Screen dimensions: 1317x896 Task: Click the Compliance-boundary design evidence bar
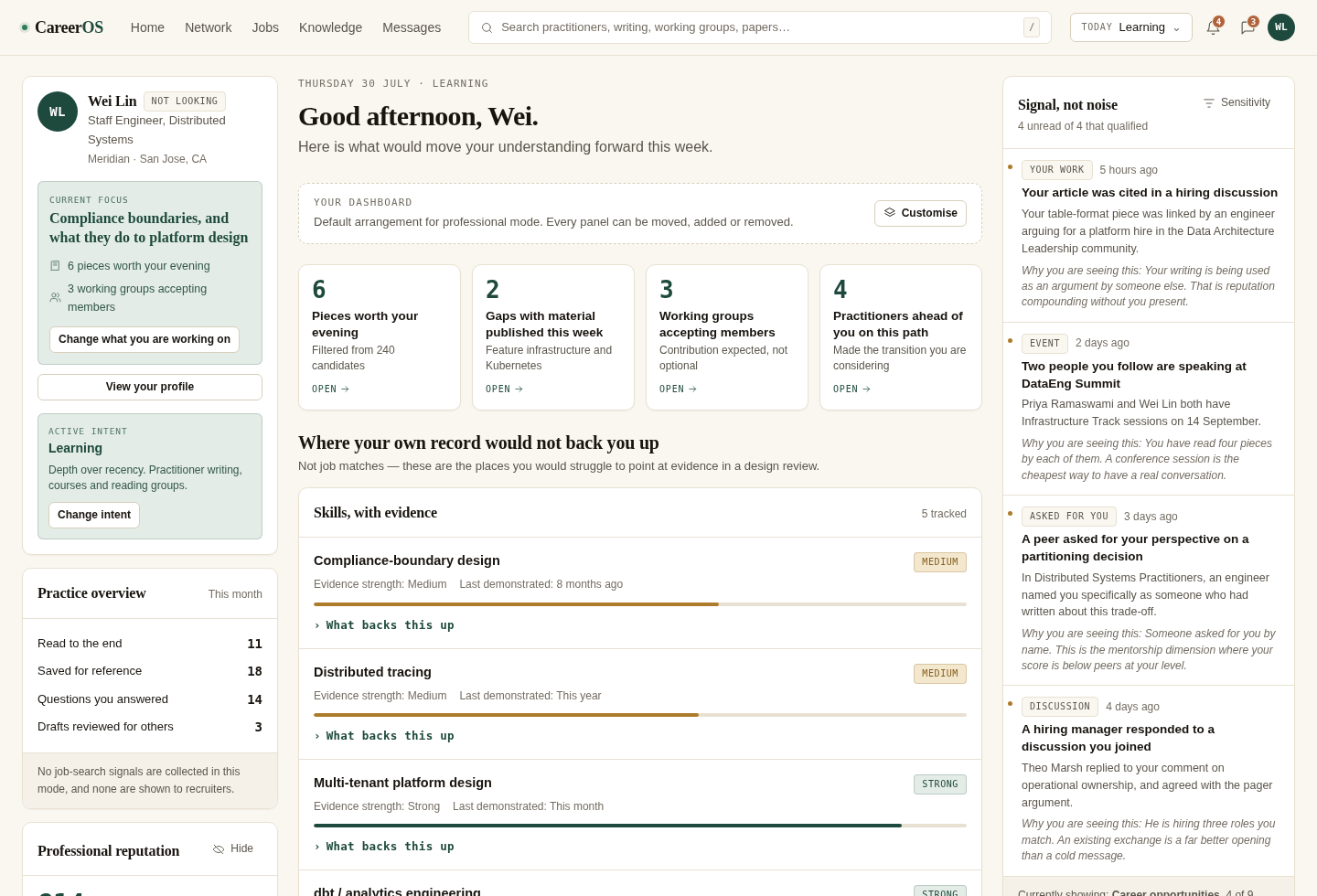tap(640, 604)
